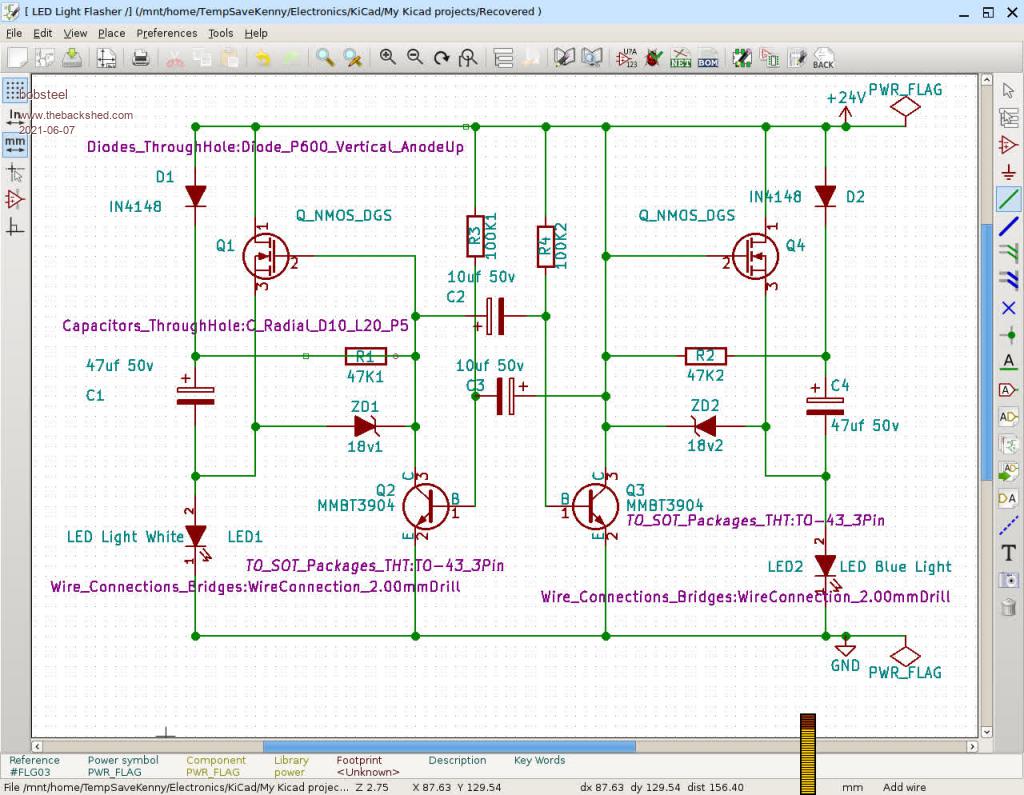Select the No-connect flag tool

pyautogui.click(x=1008, y=307)
